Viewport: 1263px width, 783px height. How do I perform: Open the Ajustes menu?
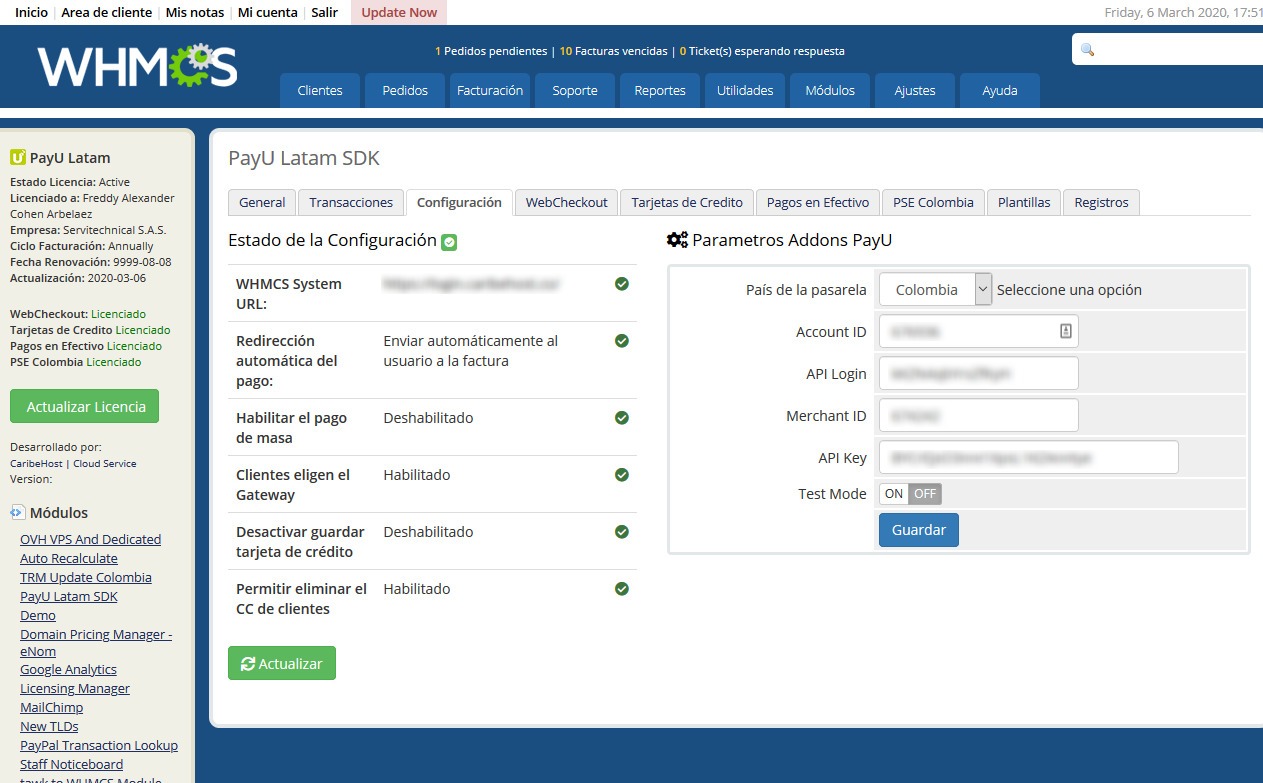tap(915, 90)
